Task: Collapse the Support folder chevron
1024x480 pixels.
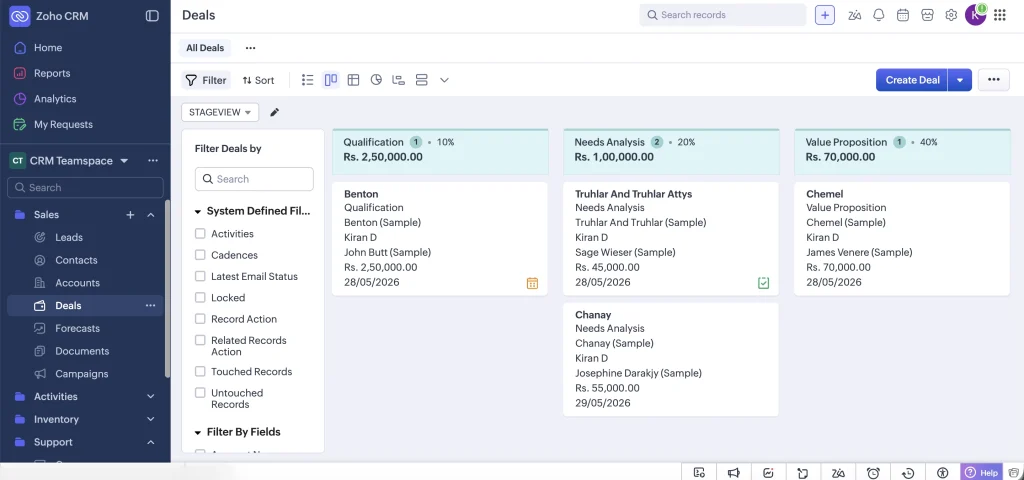Action: point(150,442)
